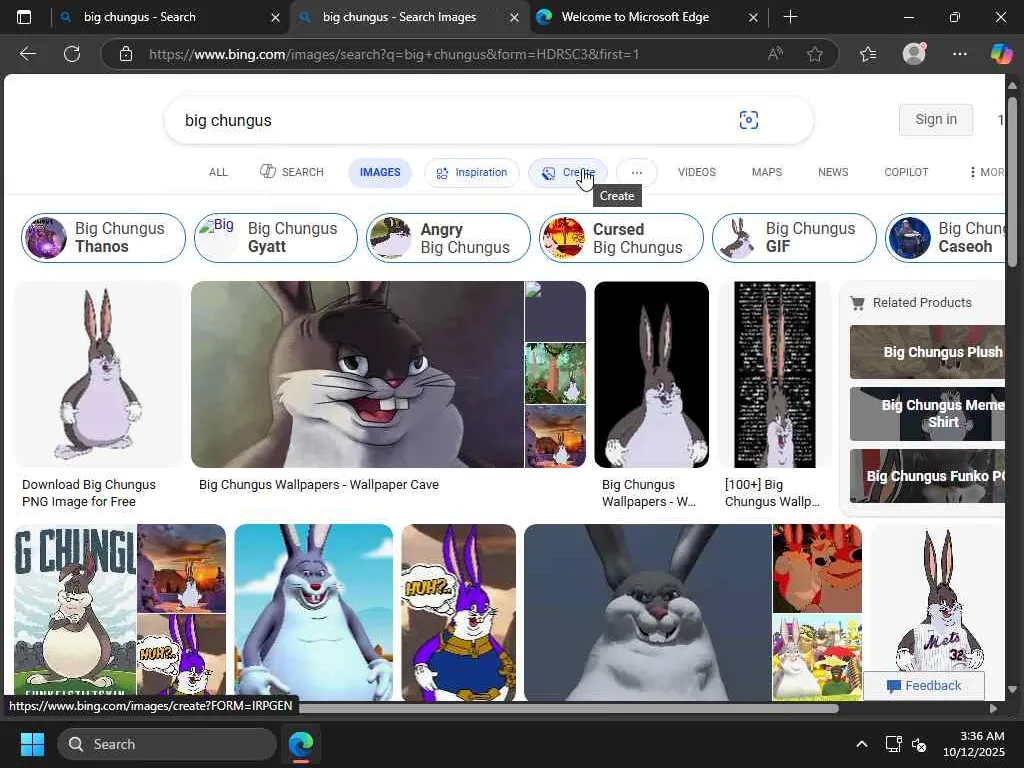Viewport: 1024px width, 768px height.
Task: Open the network status tray icon
Action: click(x=893, y=744)
